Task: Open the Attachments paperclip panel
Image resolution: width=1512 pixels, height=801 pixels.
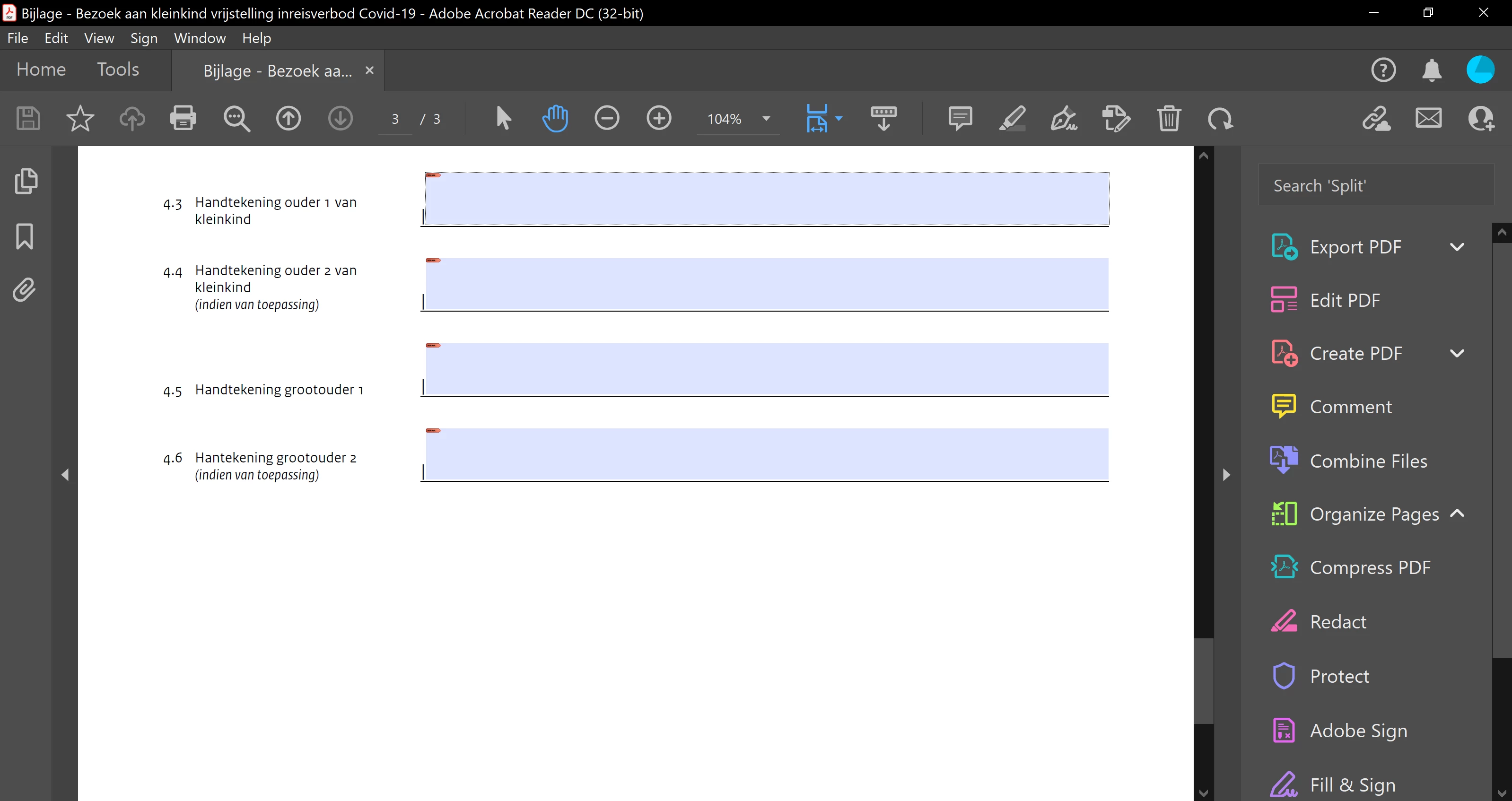Action: pos(25,290)
